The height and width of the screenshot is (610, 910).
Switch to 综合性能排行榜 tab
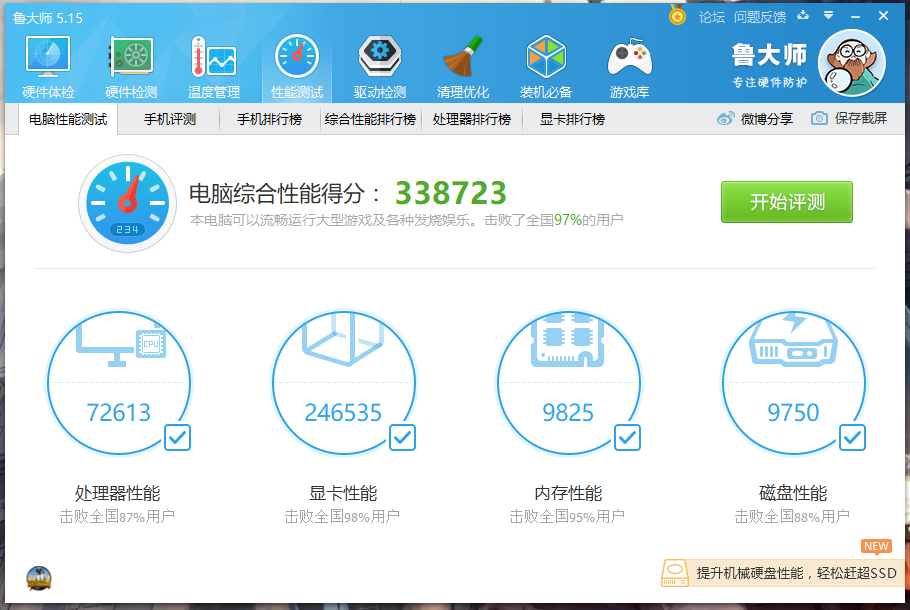coord(370,120)
